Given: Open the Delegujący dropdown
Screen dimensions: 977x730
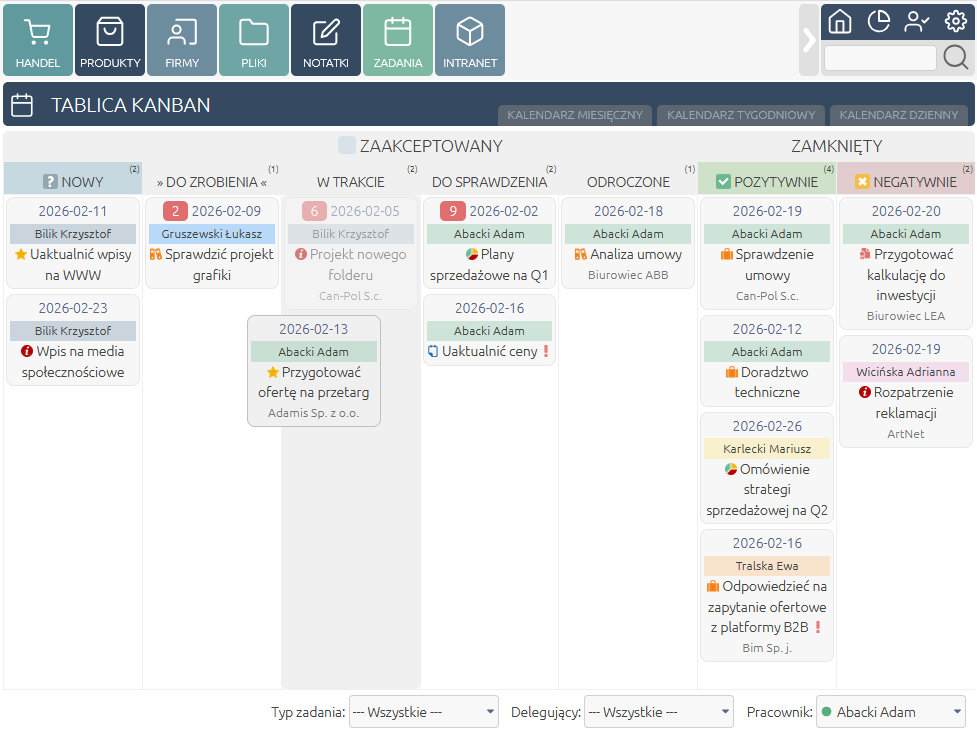Looking at the screenshot, I should [x=658, y=712].
